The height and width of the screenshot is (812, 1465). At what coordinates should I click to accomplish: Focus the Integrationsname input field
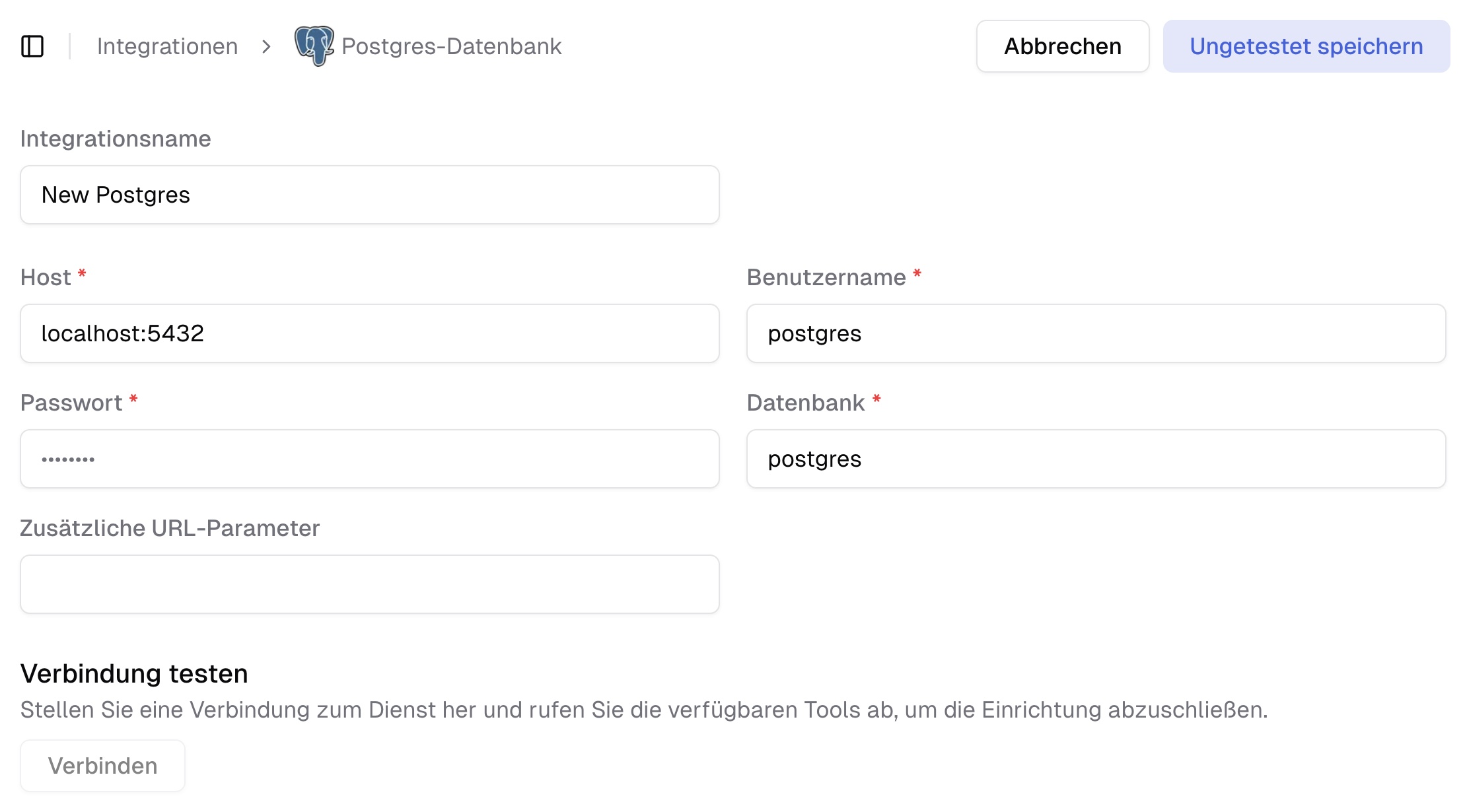point(369,195)
